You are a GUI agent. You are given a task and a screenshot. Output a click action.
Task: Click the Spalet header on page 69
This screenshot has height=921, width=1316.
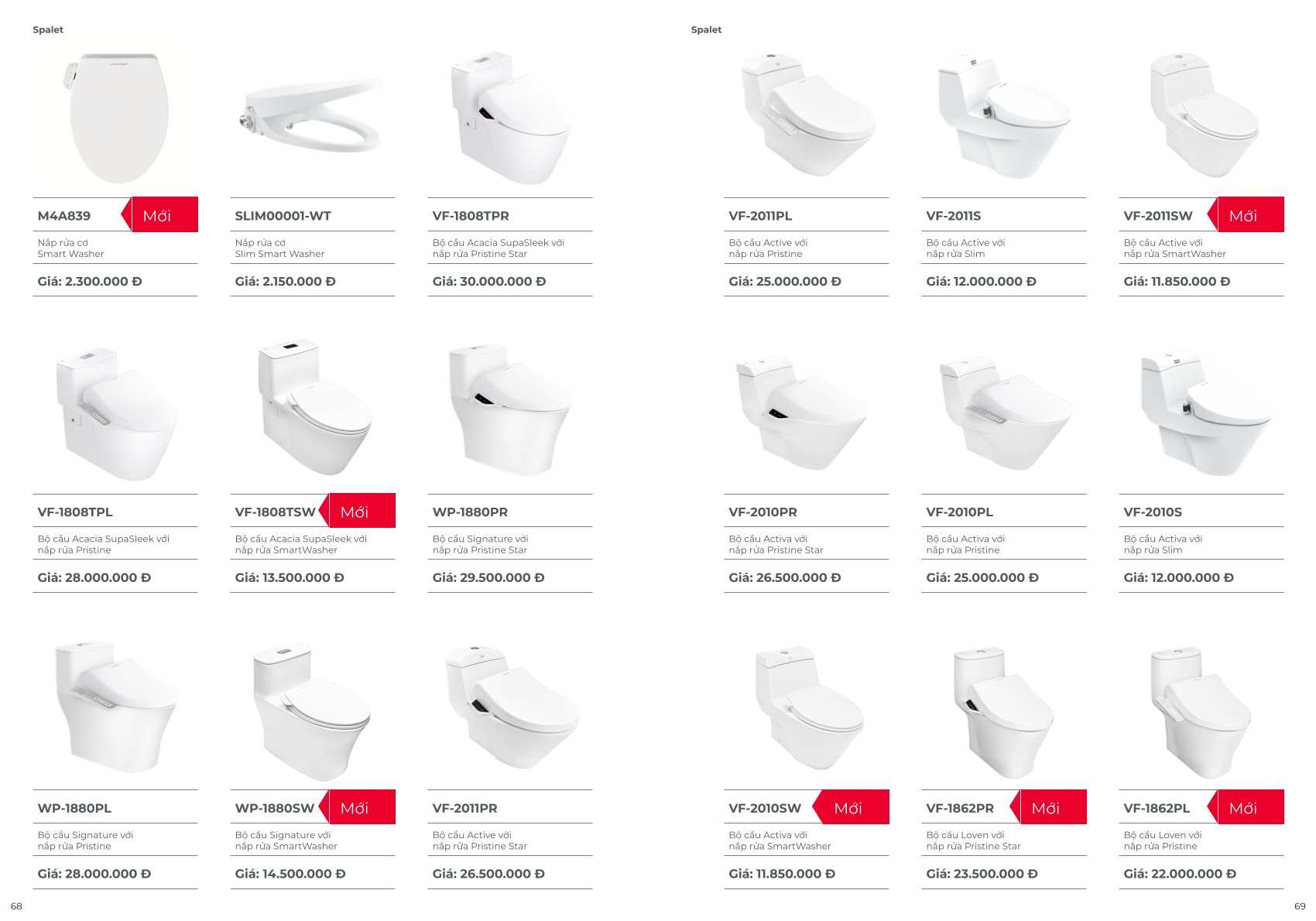[x=706, y=29]
